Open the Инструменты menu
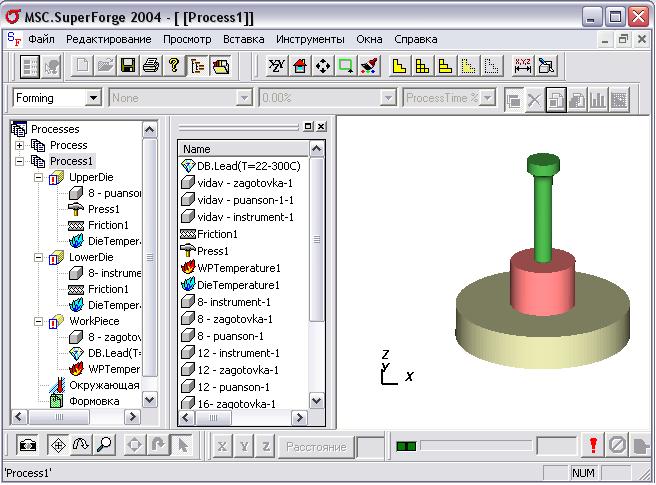 point(310,39)
